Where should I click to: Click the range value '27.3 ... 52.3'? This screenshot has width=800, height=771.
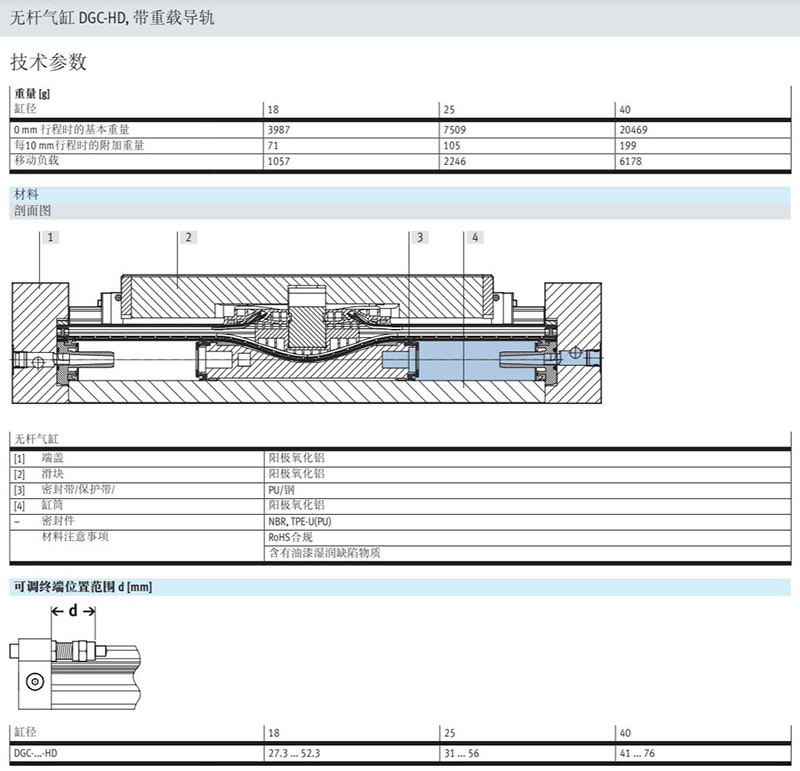pyautogui.click(x=294, y=753)
